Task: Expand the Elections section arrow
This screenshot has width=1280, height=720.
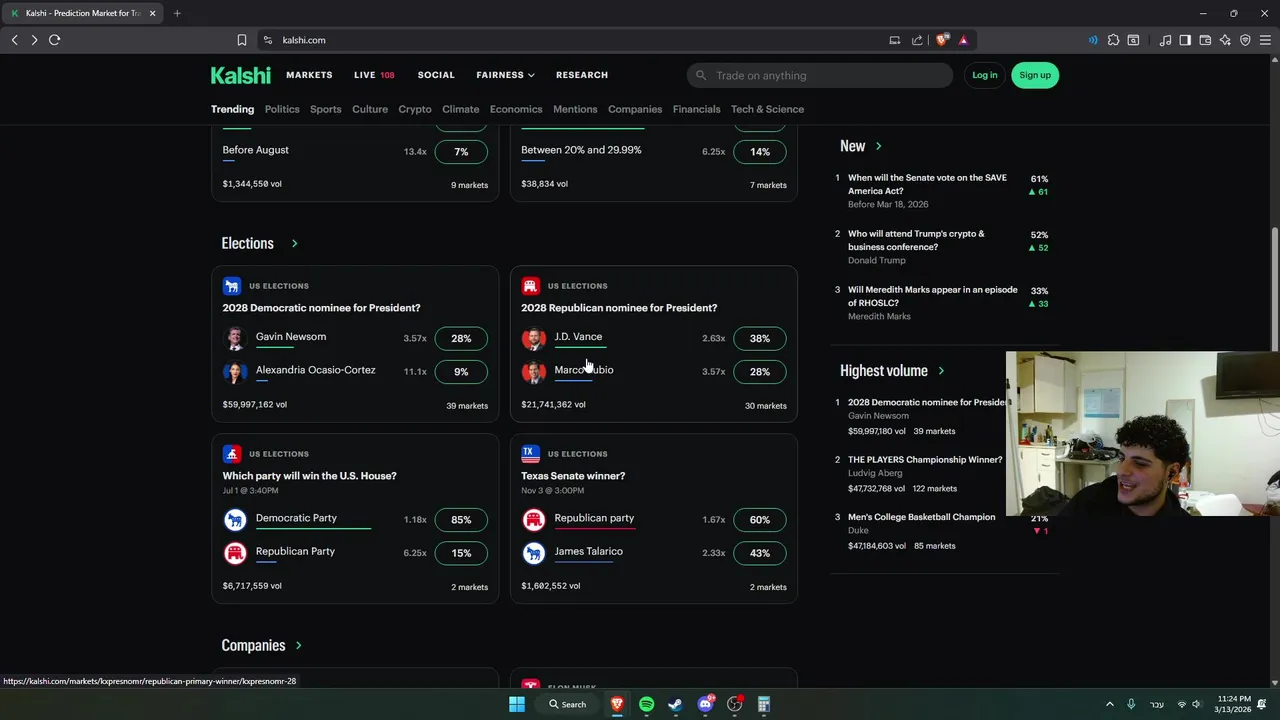Action: pyautogui.click(x=294, y=243)
